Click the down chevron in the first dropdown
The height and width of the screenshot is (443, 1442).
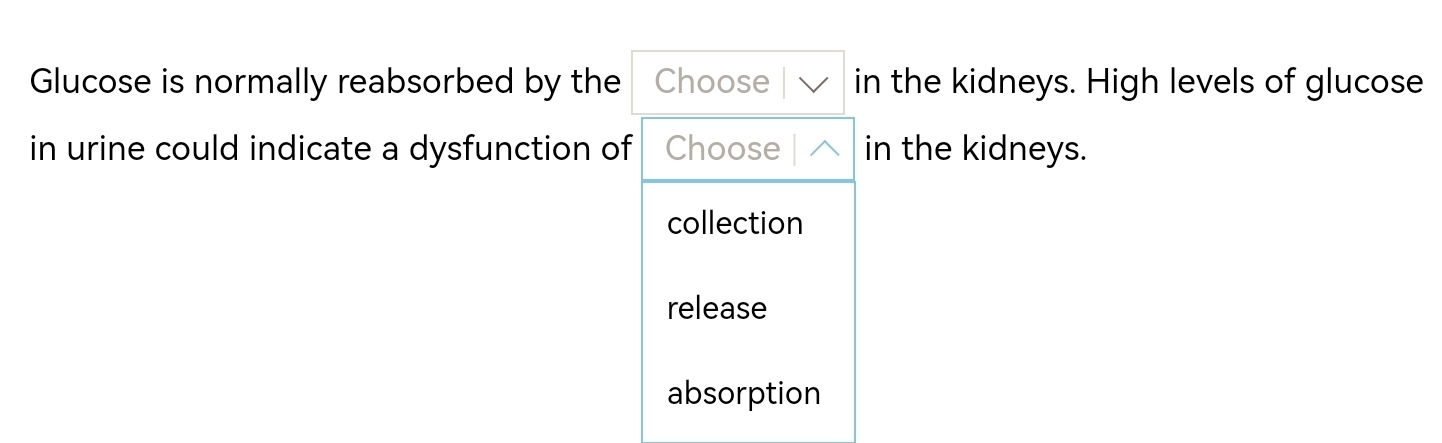tap(815, 84)
